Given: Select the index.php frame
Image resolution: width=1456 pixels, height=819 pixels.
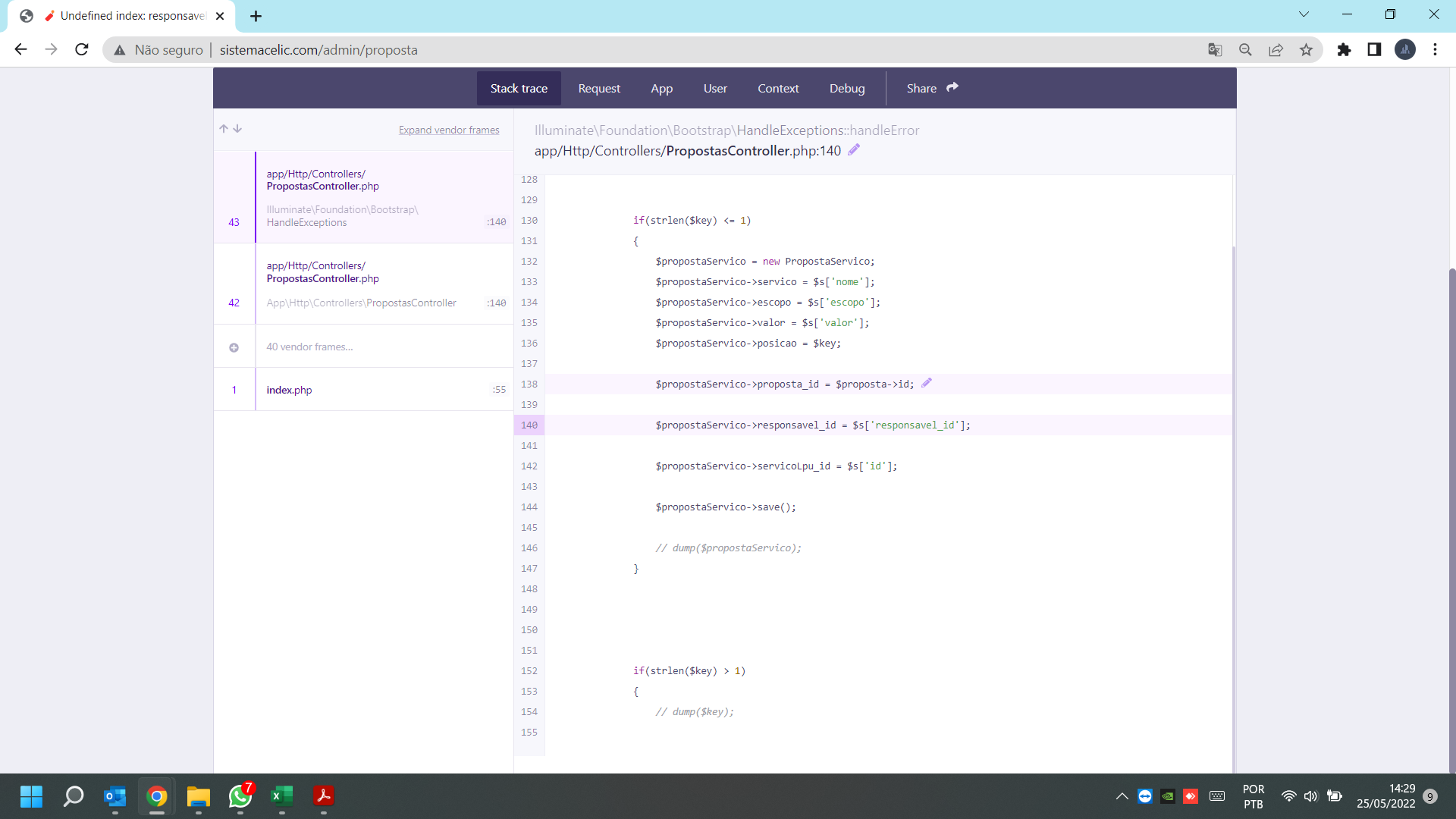Looking at the screenshot, I should pyautogui.click(x=364, y=390).
